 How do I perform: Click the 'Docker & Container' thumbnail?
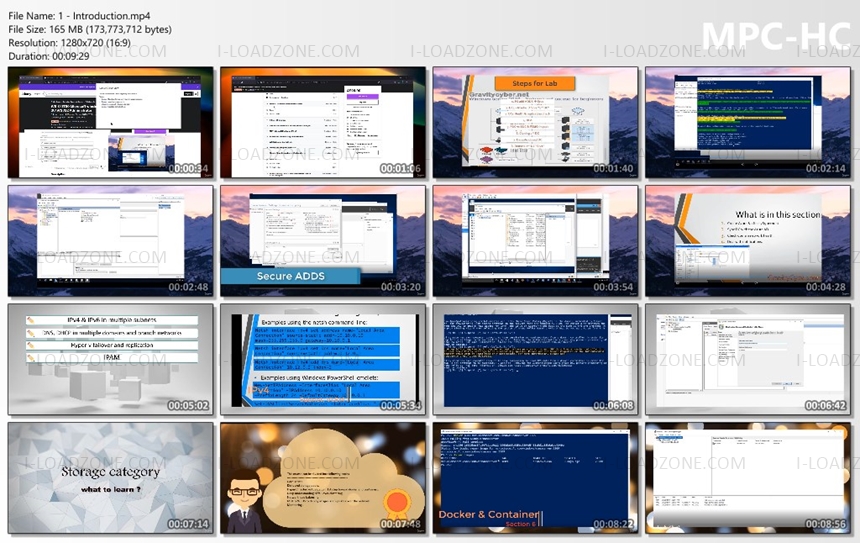tap(535, 476)
